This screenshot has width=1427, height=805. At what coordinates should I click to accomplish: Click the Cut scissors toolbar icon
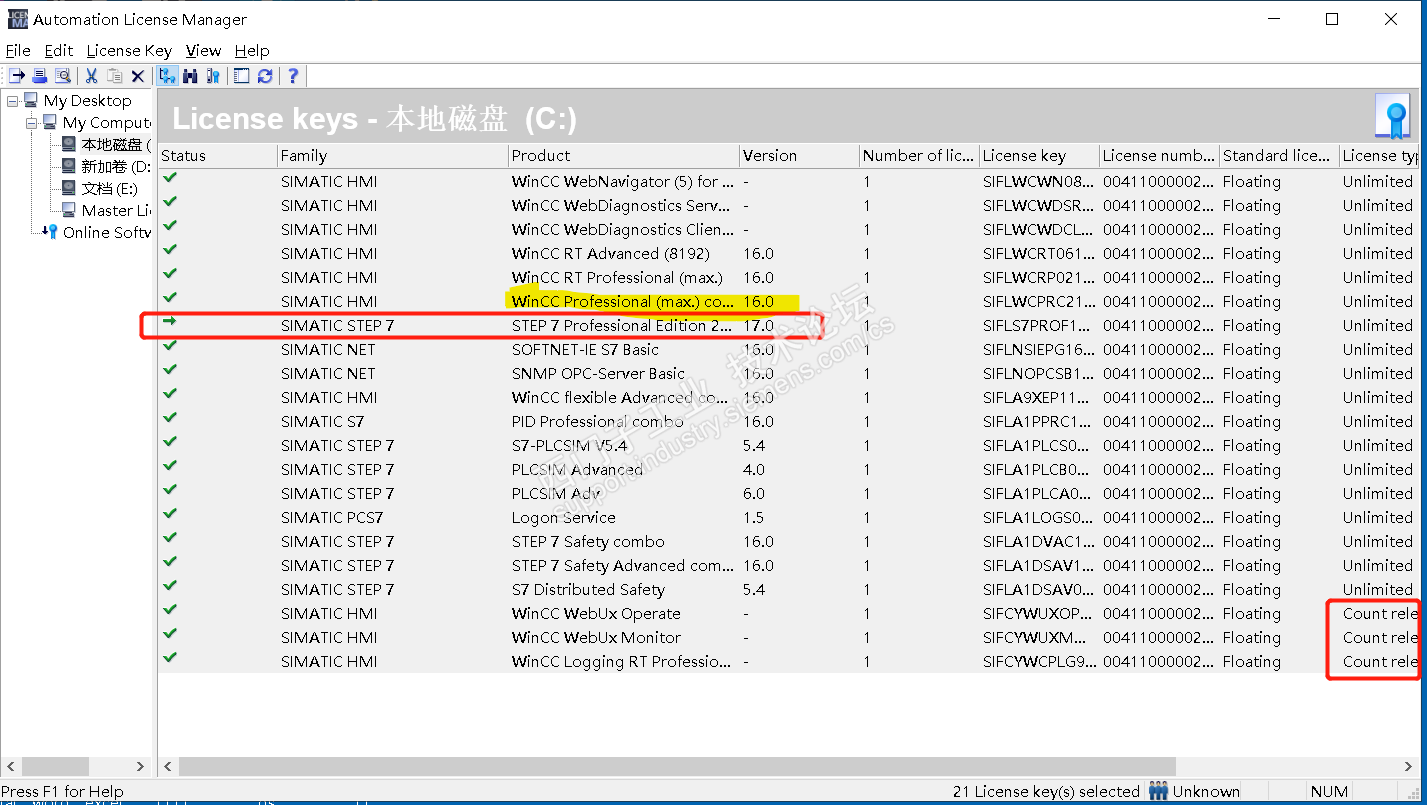coord(91,76)
